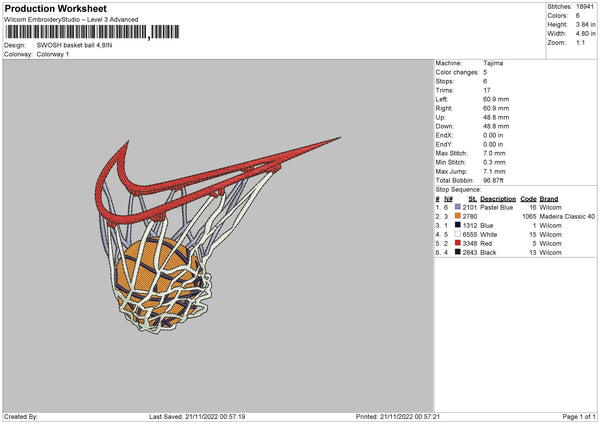Click the 'Pastel Blue' description text
This screenshot has width=600, height=424.
tap(496, 207)
